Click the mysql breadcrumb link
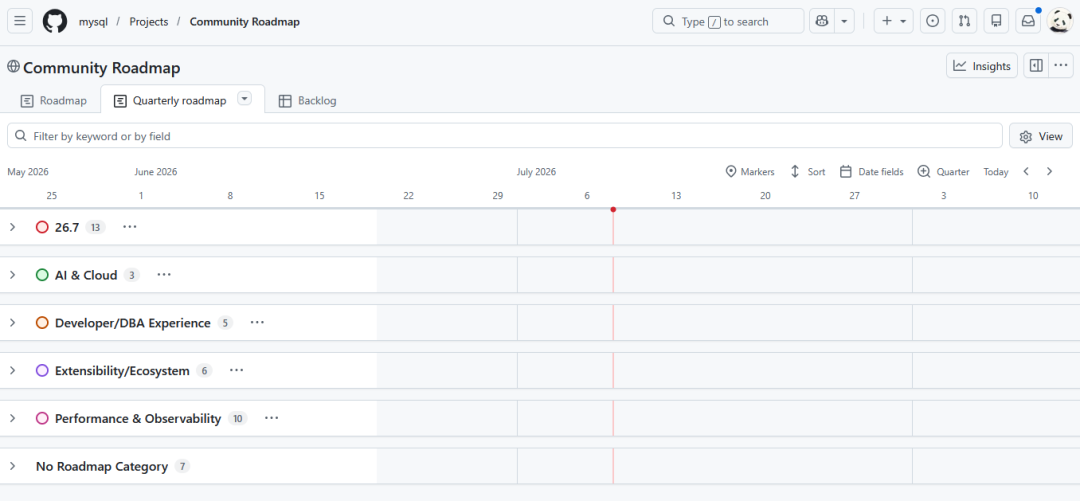The image size is (1080, 501). pos(93,21)
